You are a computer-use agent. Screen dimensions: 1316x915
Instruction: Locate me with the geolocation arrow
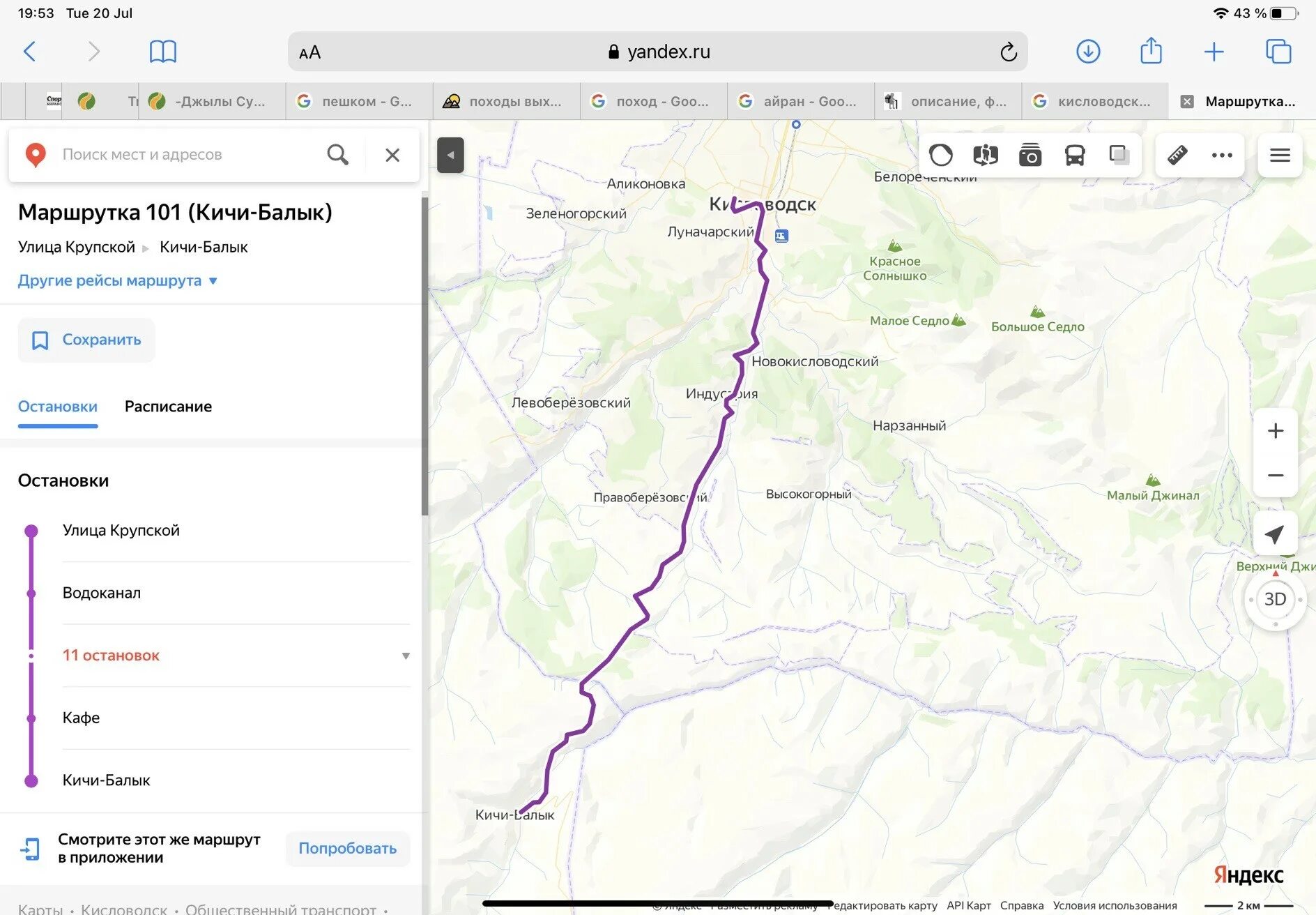(1275, 534)
